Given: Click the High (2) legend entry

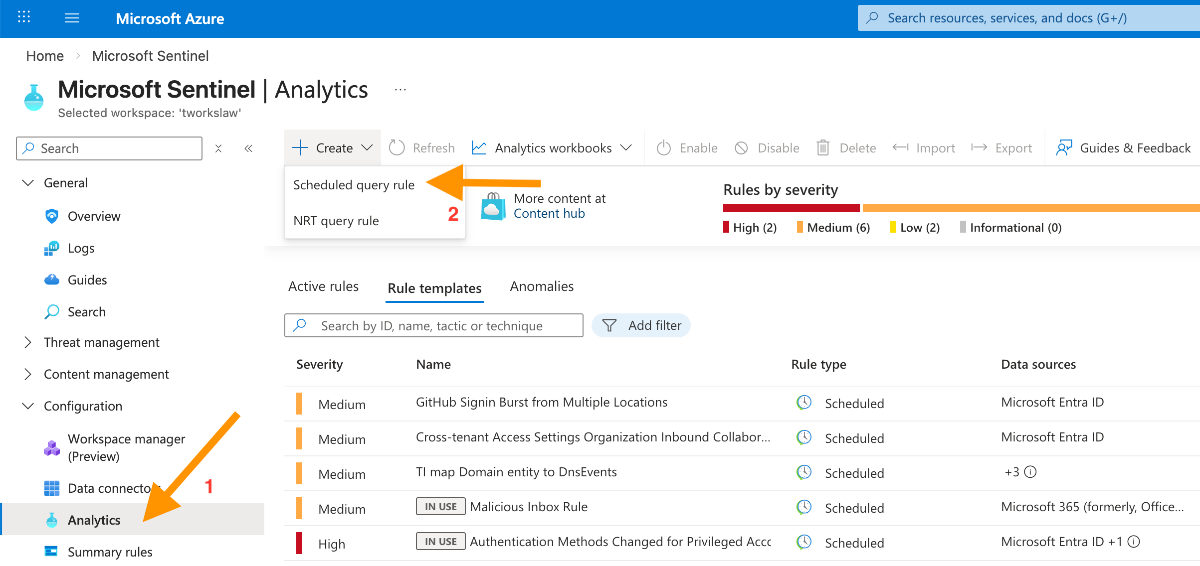Looking at the screenshot, I should pos(750,227).
